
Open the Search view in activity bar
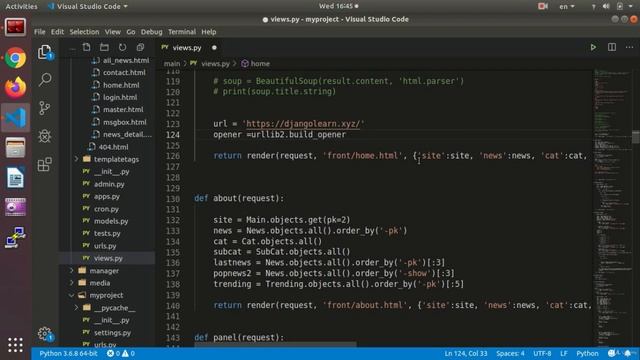pyautogui.click(x=45, y=80)
